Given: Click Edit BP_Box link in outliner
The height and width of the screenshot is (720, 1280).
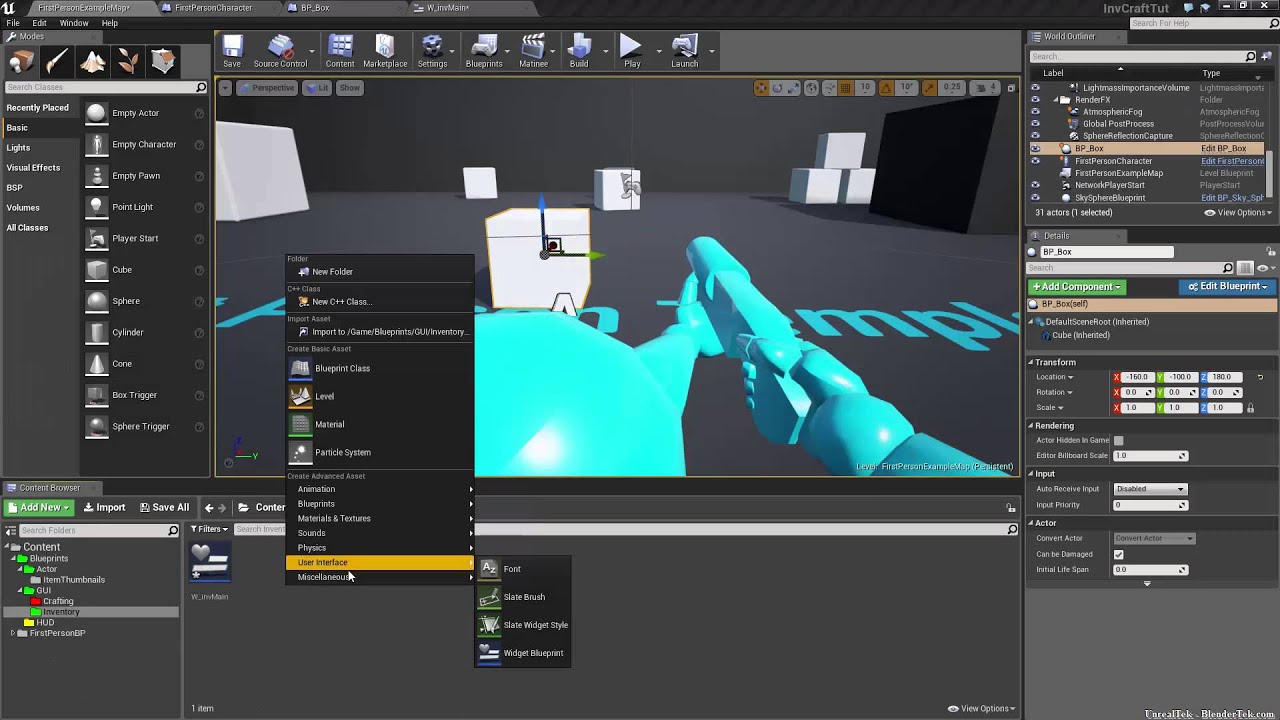Looking at the screenshot, I should pos(1223,149).
